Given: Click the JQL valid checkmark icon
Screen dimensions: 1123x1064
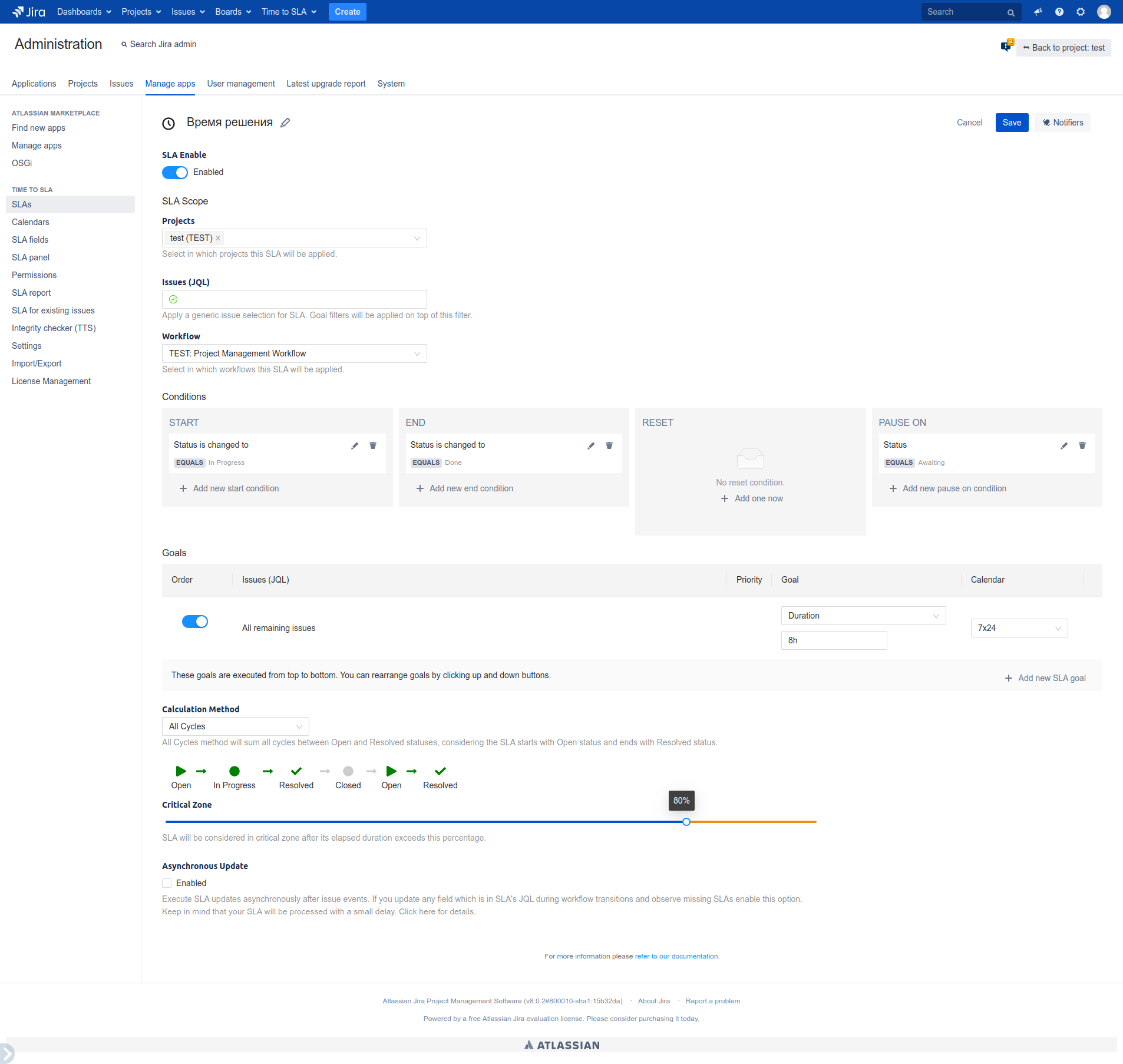Looking at the screenshot, I should [173, 299].
